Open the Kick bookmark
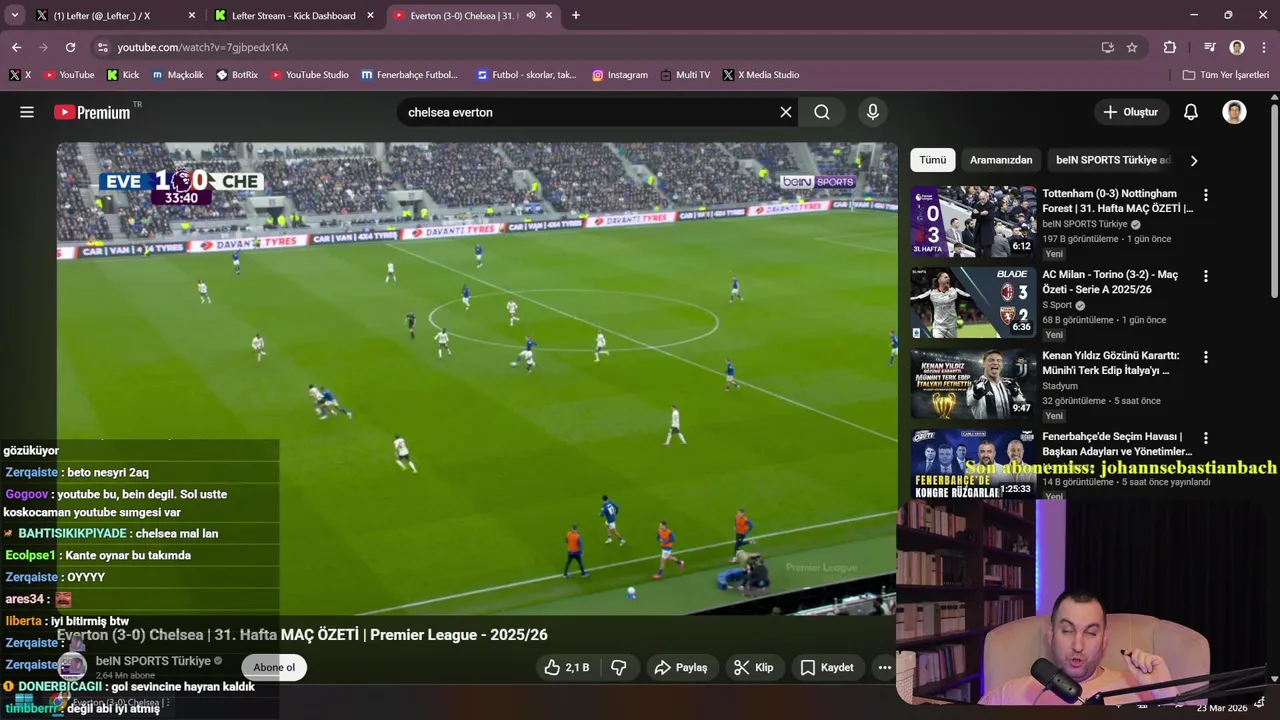The width and height of the screenshot is (1280, 720). pos(123,75)
